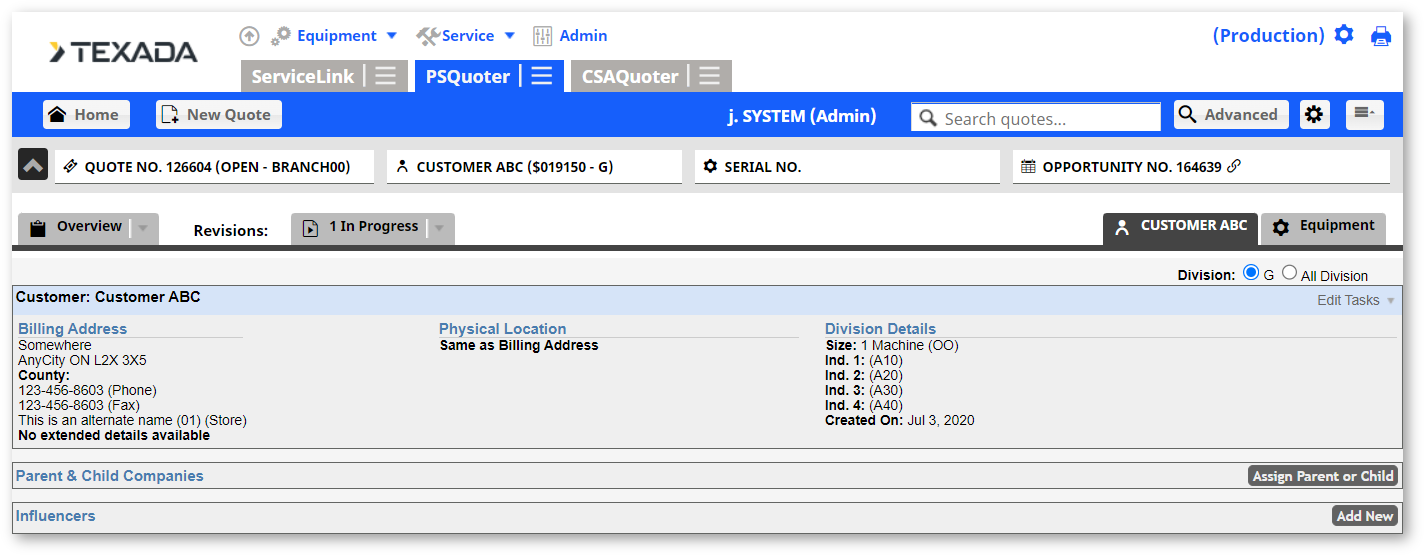1424x555 pixels.
Task: Click the Billing Address heading
Action: click(x=73, y=329)
